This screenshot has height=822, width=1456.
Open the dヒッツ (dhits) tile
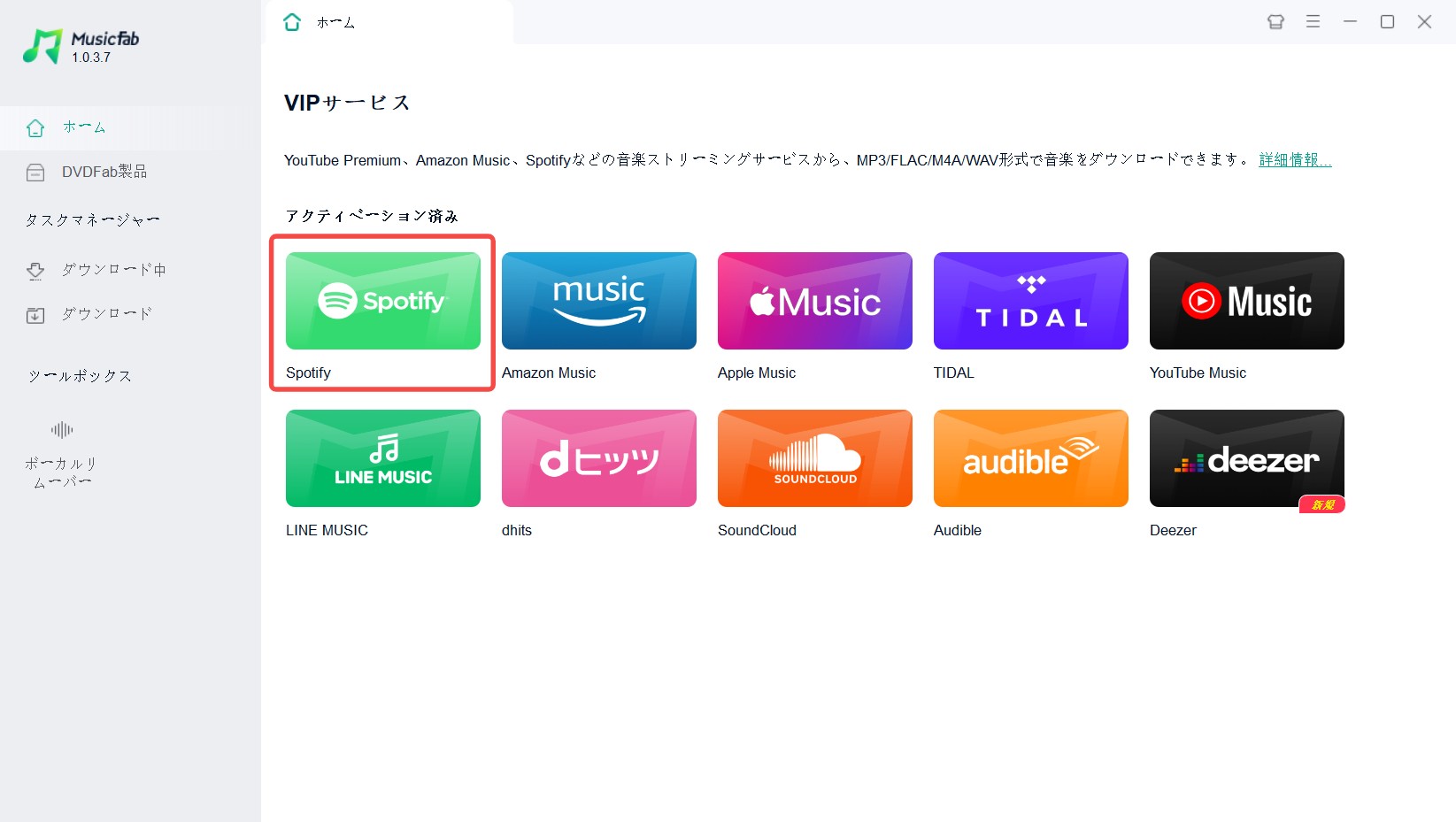tap(599, 458)
